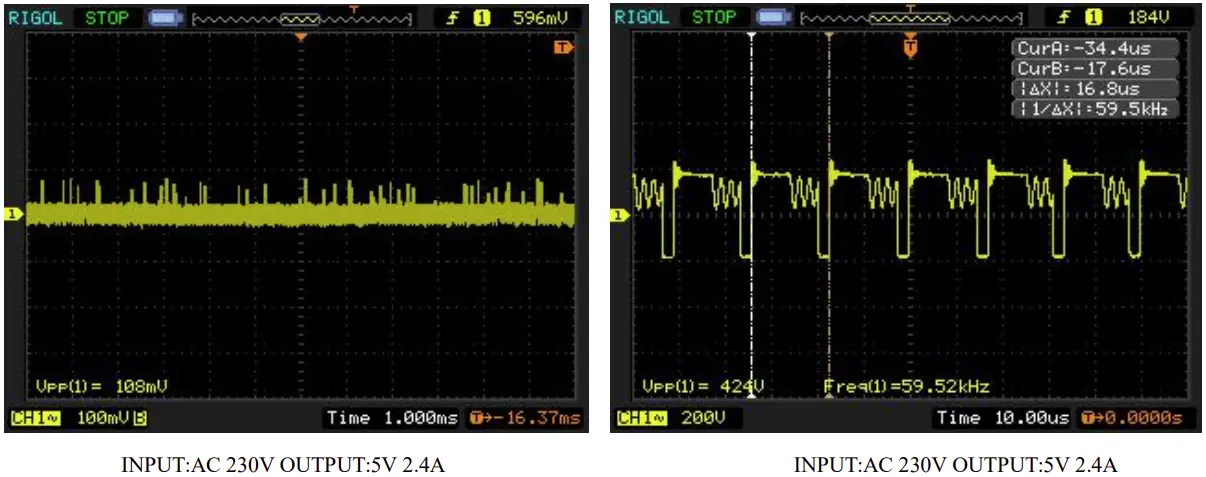Select the trigger channel 1 badge near 596mV
The height and width of the screenshot is (477, 1206).
[481, 18]
